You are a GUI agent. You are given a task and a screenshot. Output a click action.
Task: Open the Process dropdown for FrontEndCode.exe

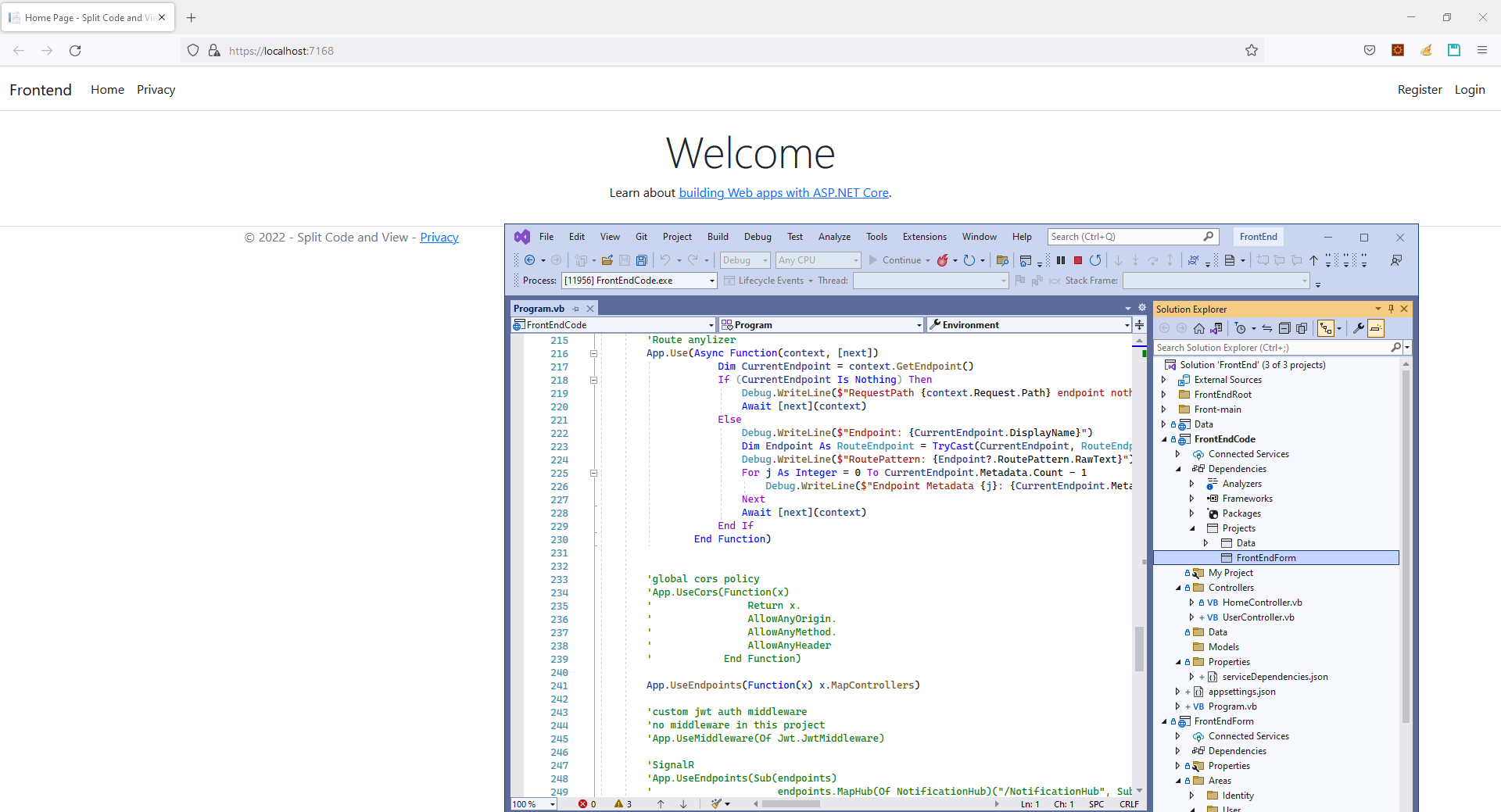[711, 281]
